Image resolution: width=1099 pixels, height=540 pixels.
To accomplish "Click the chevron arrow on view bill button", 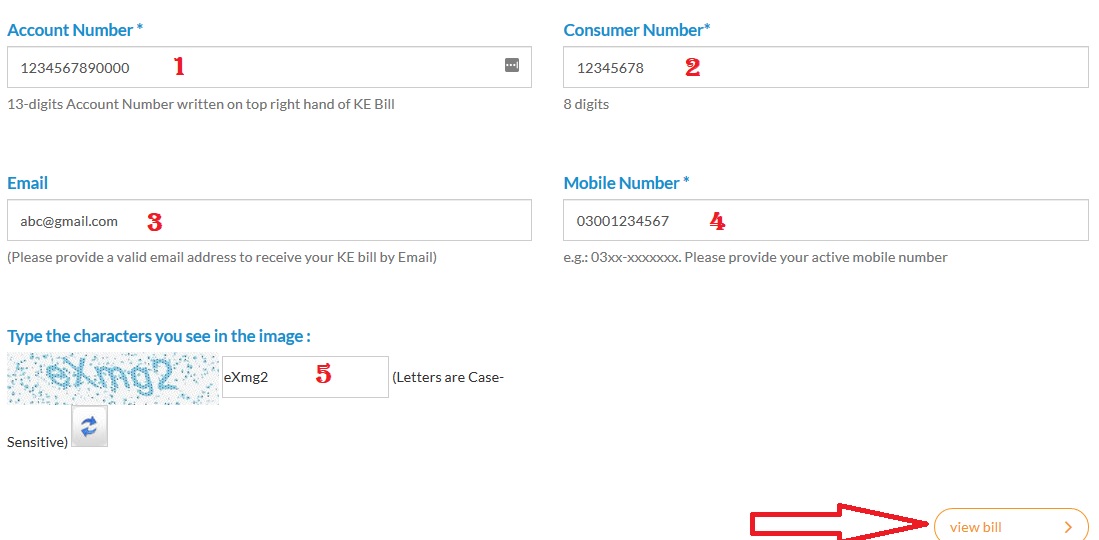I will [x=1068, y=527].
